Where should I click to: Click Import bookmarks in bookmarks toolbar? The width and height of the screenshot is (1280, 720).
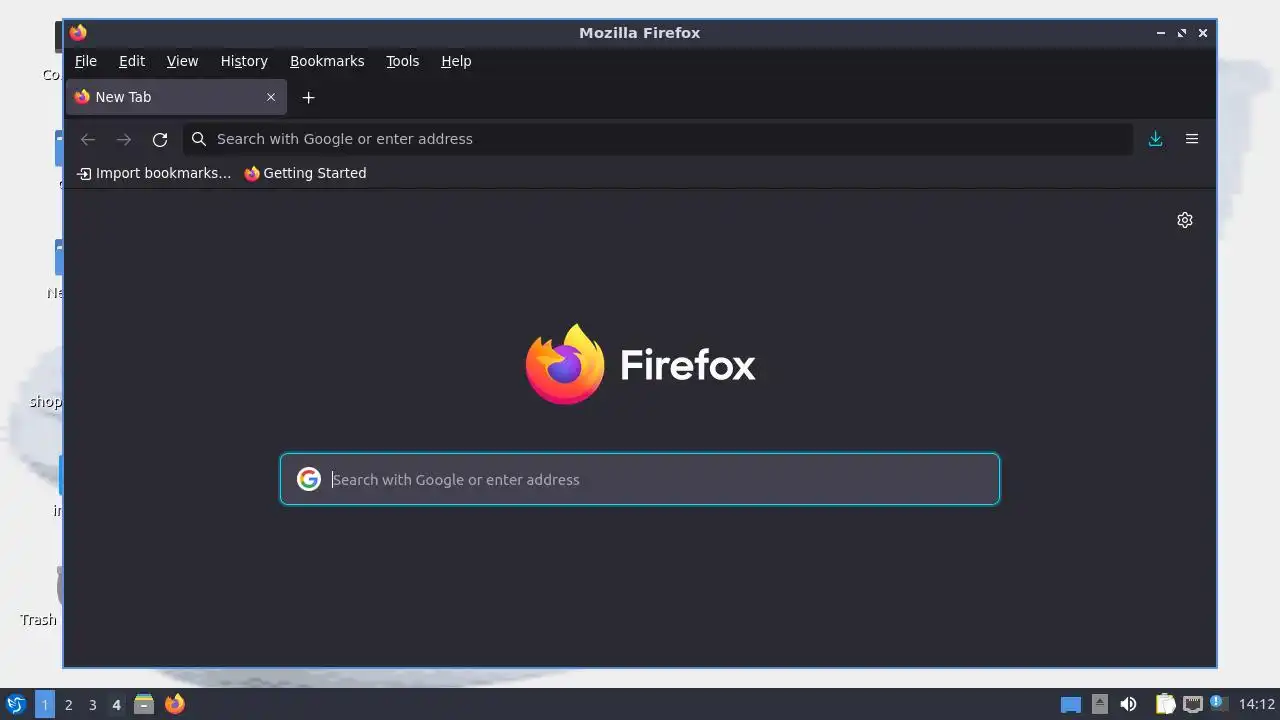coord(154,173)
